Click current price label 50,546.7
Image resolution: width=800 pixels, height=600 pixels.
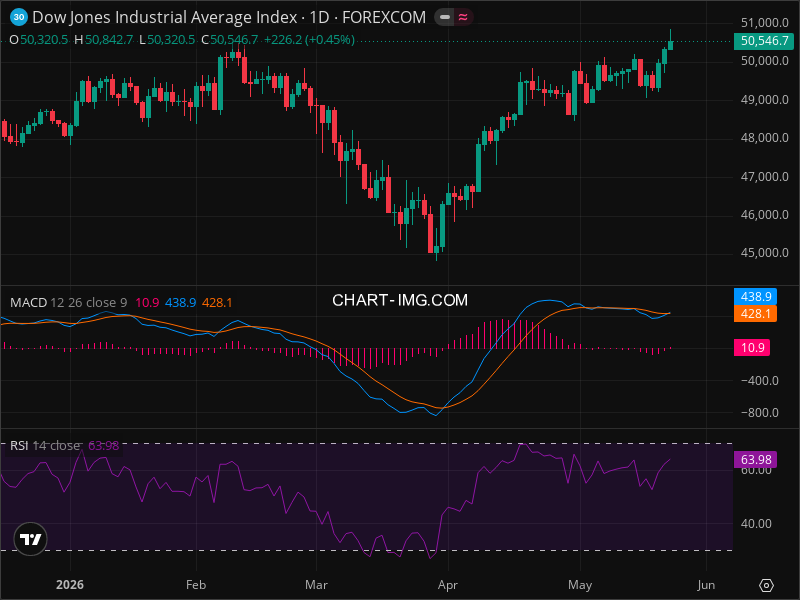click(764, 41)
